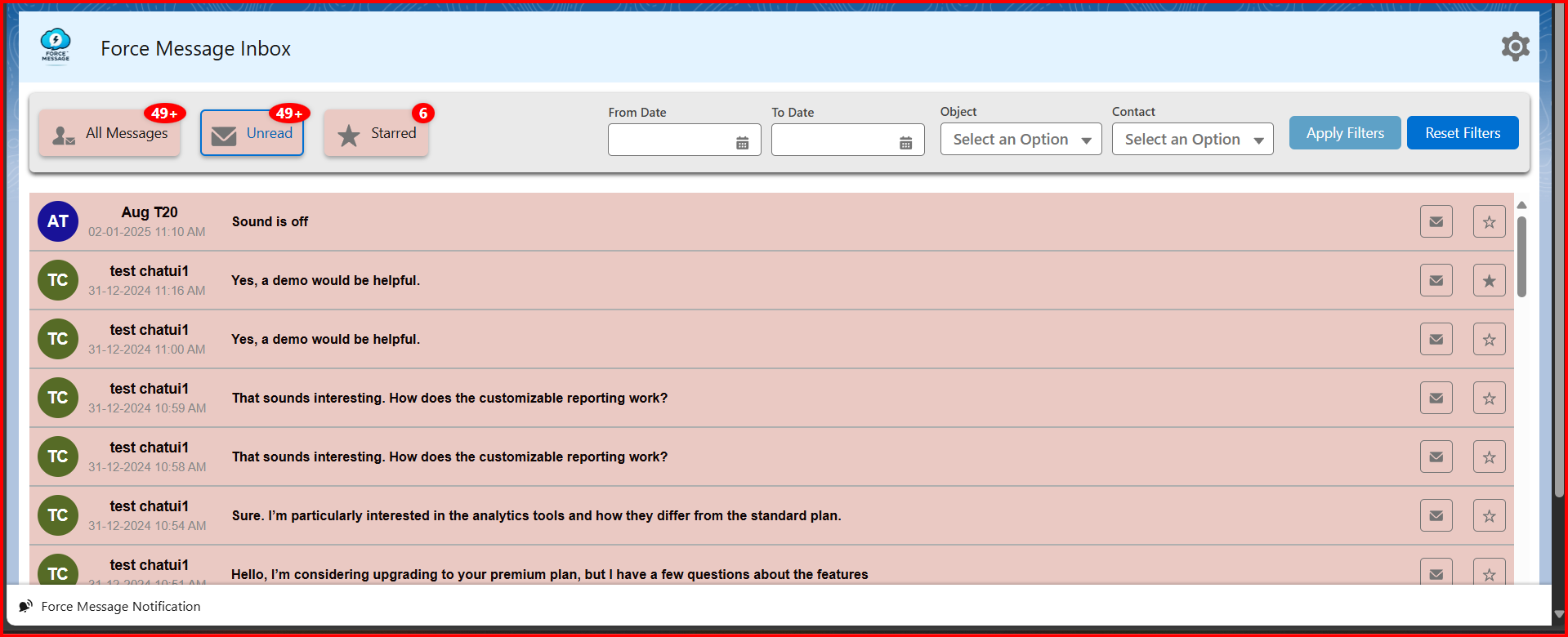Click the Apply Filters button
This screenshot has width=1568, height=637.
click(1344, 133)
